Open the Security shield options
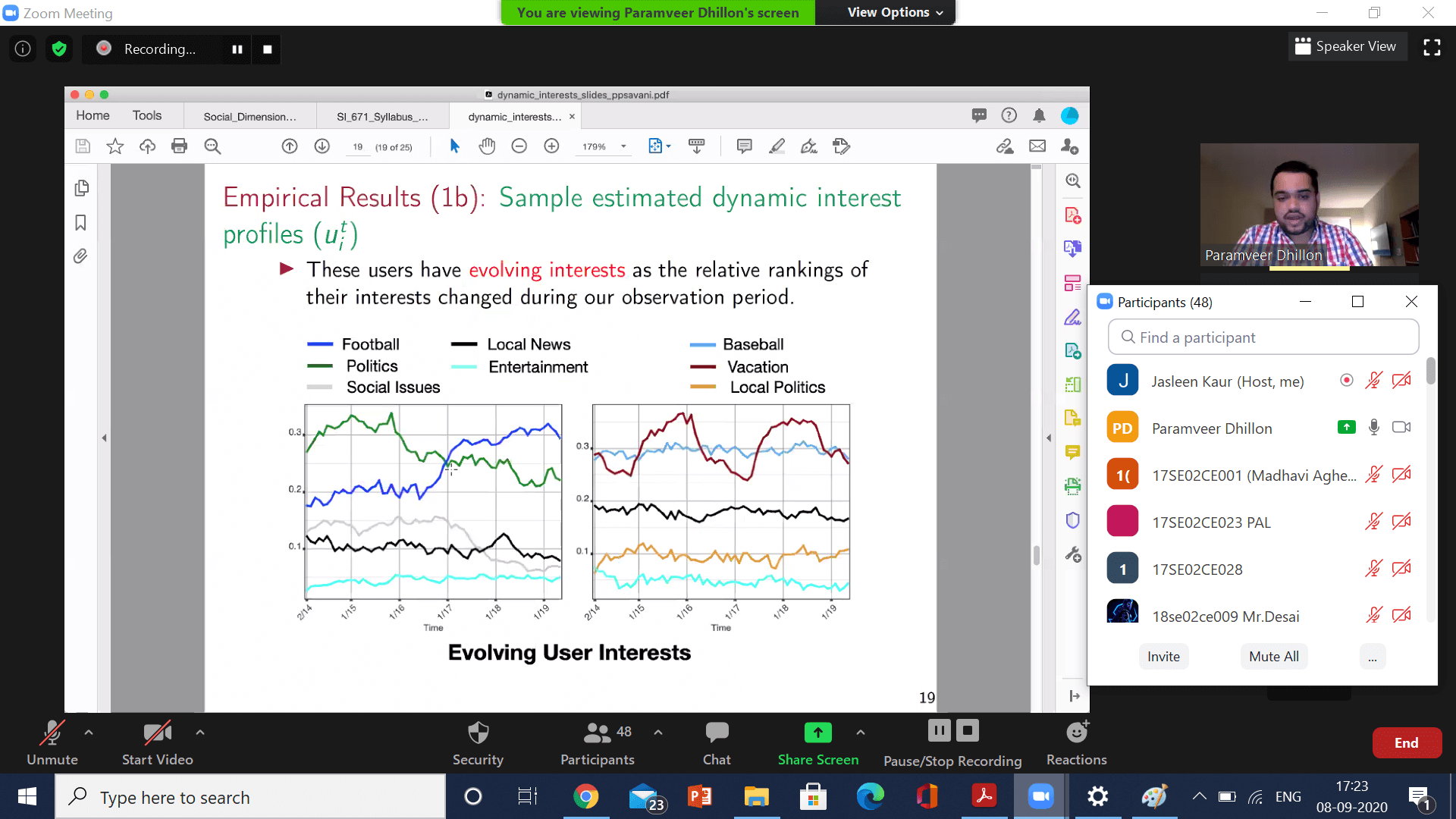 point(478,742)
